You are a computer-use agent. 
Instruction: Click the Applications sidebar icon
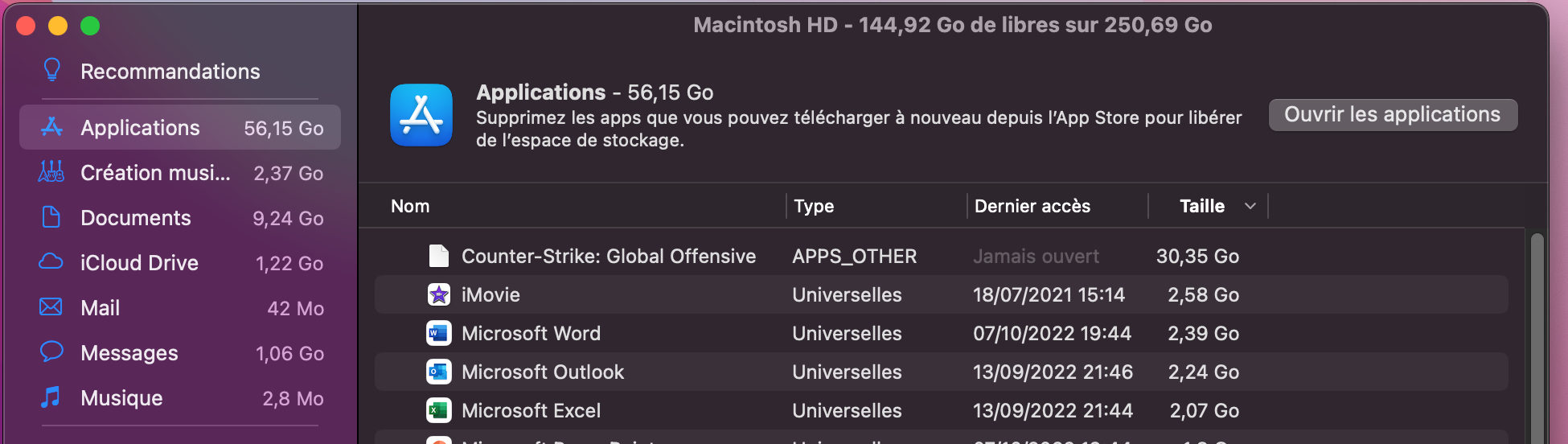(51, 127)
